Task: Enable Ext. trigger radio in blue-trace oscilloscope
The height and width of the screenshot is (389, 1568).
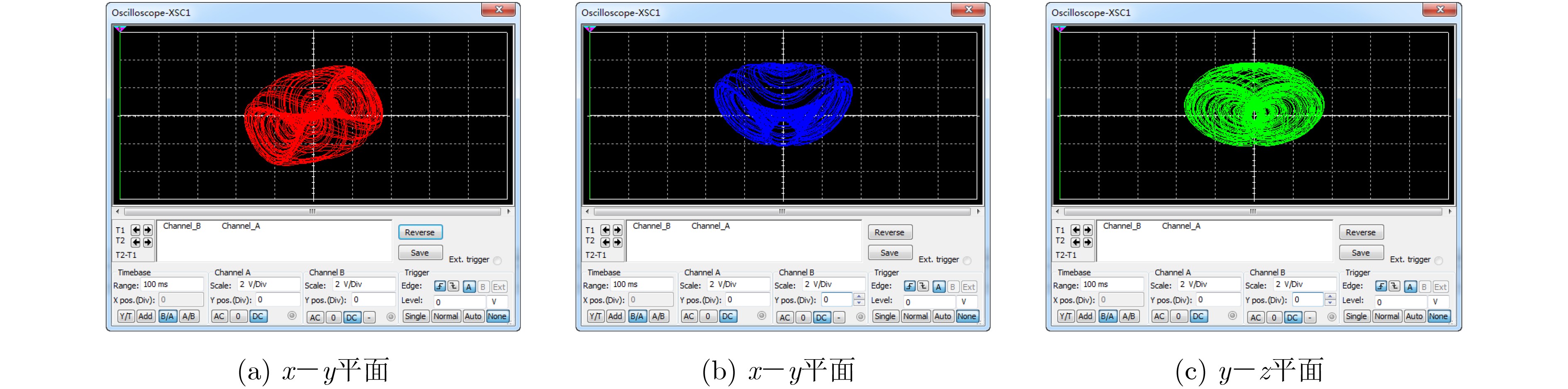Action: pyautogui.click(x=967, y=260)
